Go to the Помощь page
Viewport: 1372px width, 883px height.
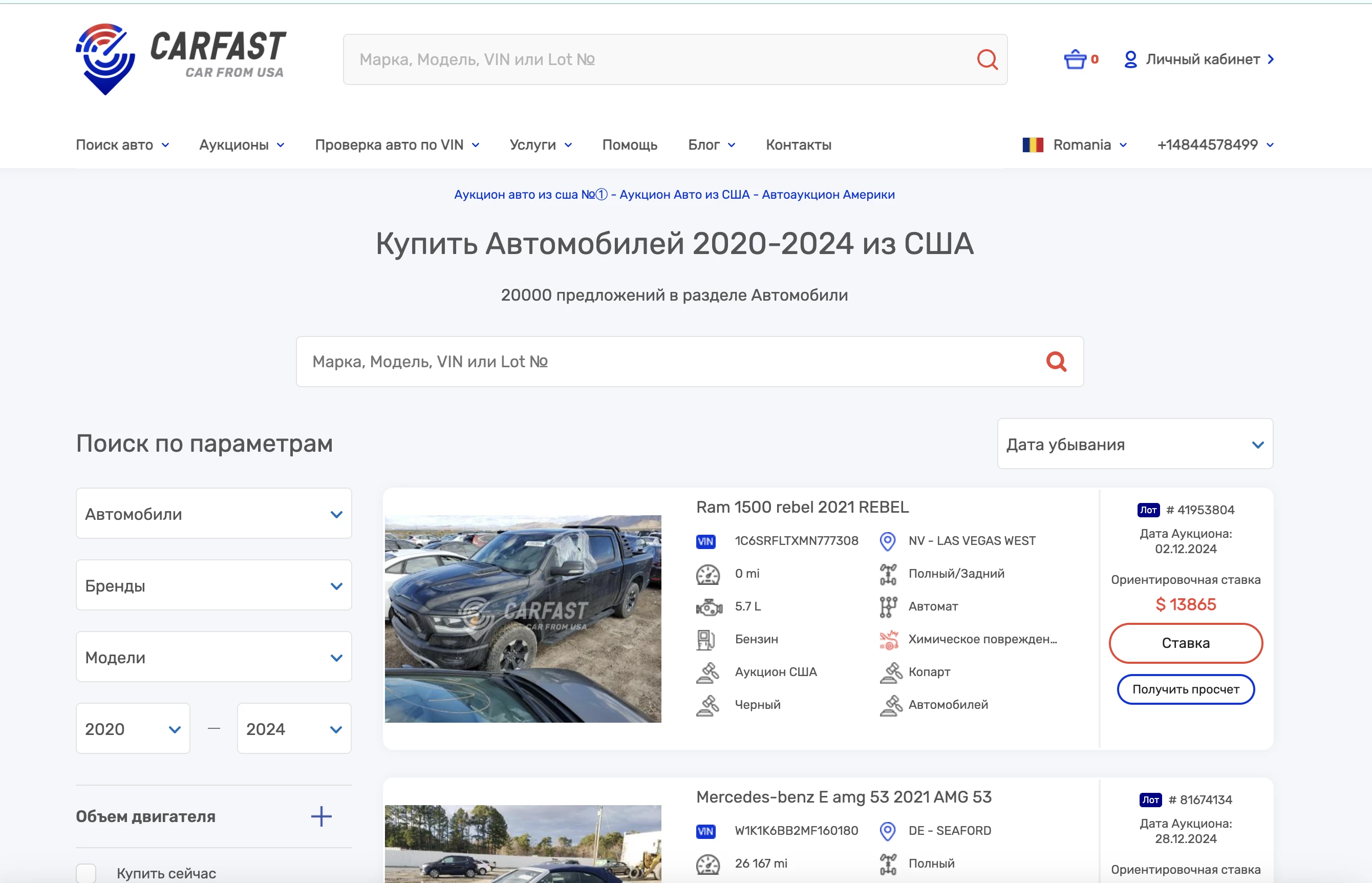(x=629, y=144)
